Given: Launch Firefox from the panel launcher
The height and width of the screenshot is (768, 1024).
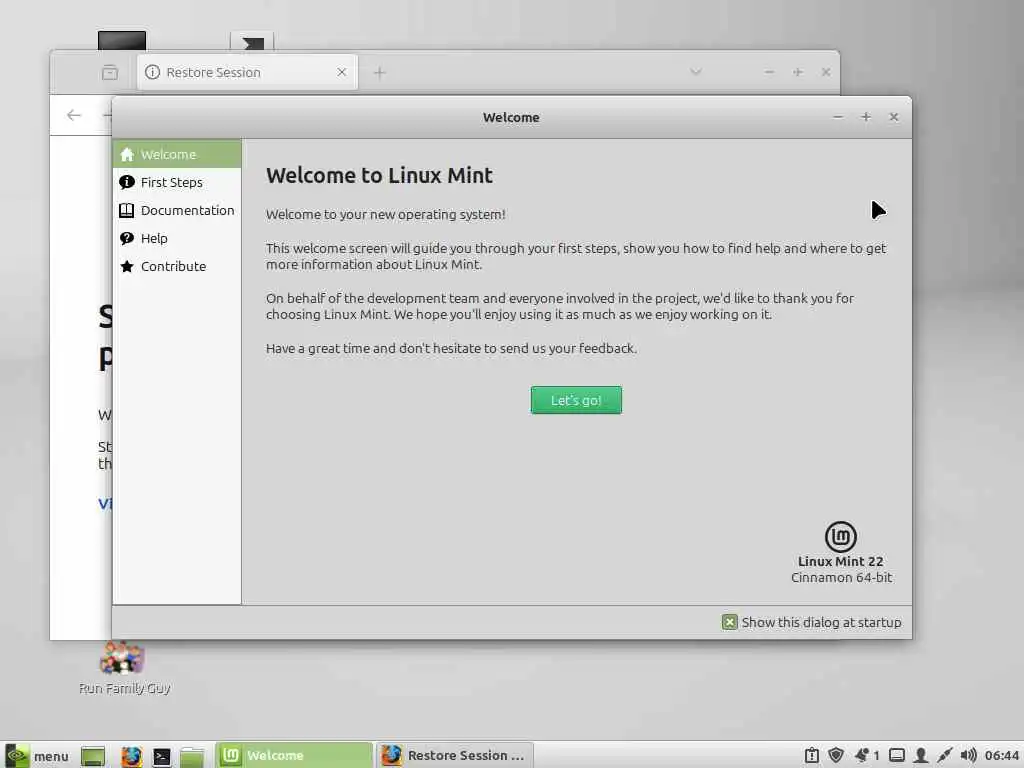Looking at the screenshot, I should [x=131, y=756].
